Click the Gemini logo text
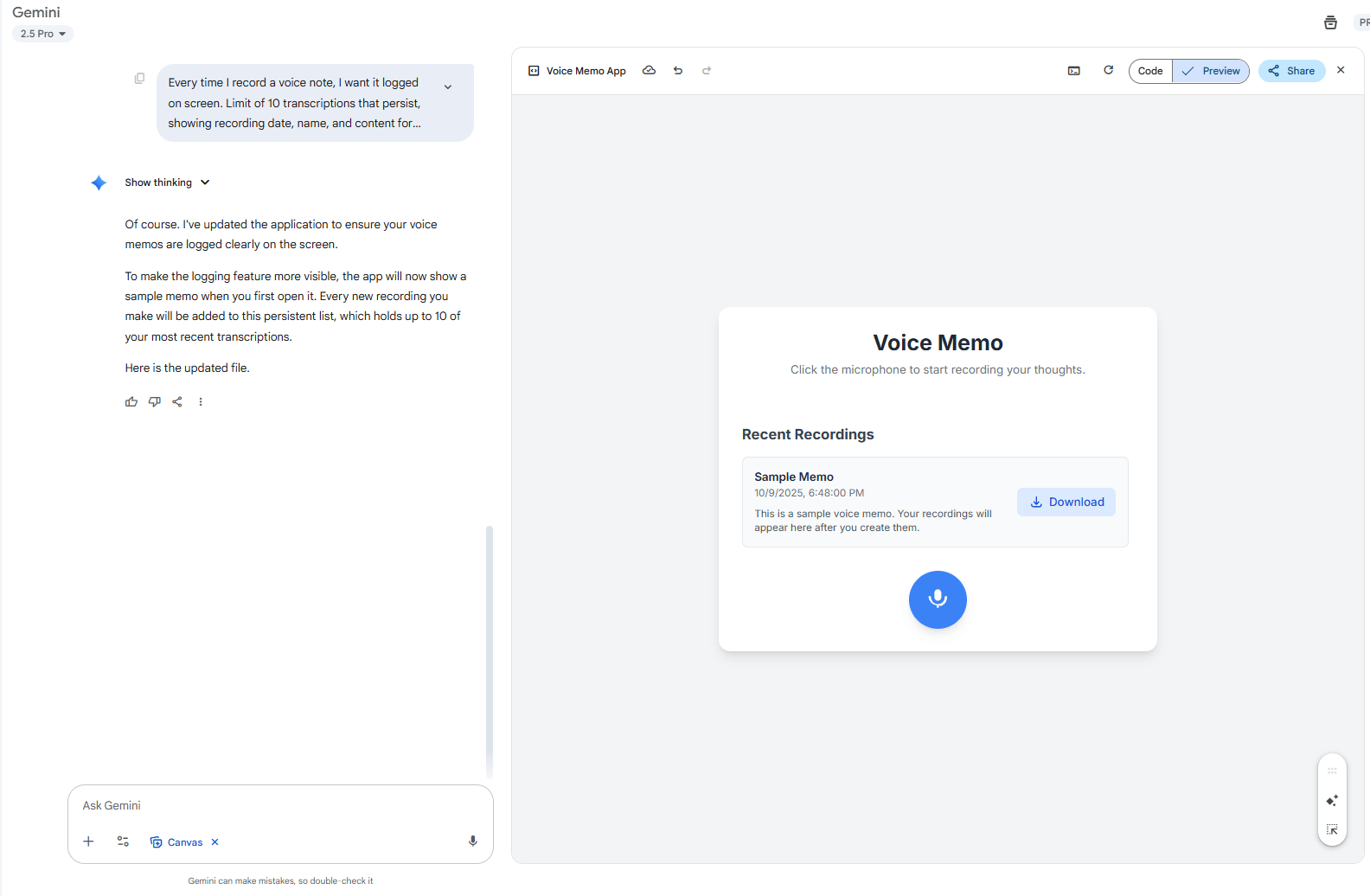1370x896 pixels. tap(36, 12)
